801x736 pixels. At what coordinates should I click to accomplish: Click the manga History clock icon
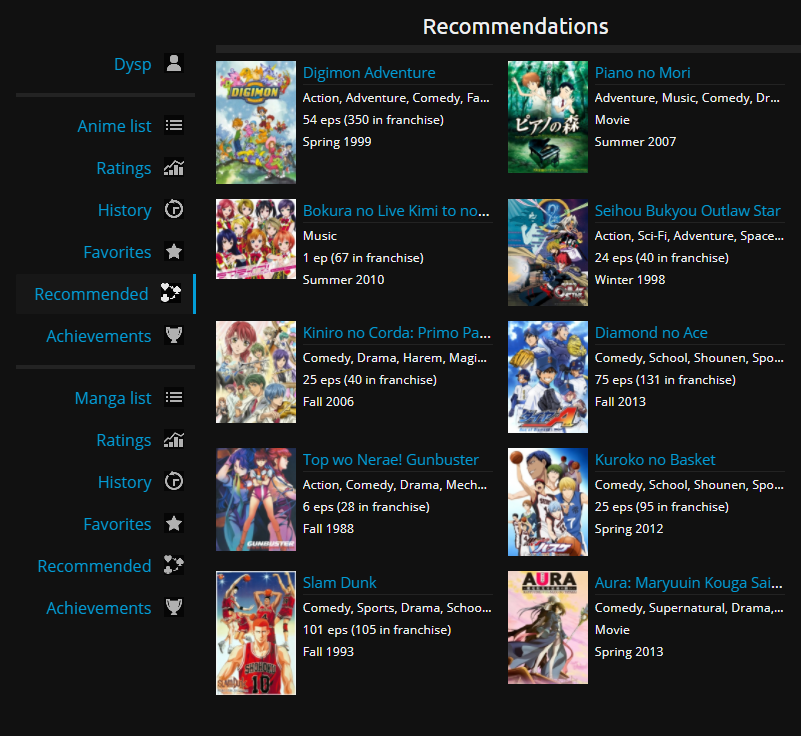click(x=174, y=482)
